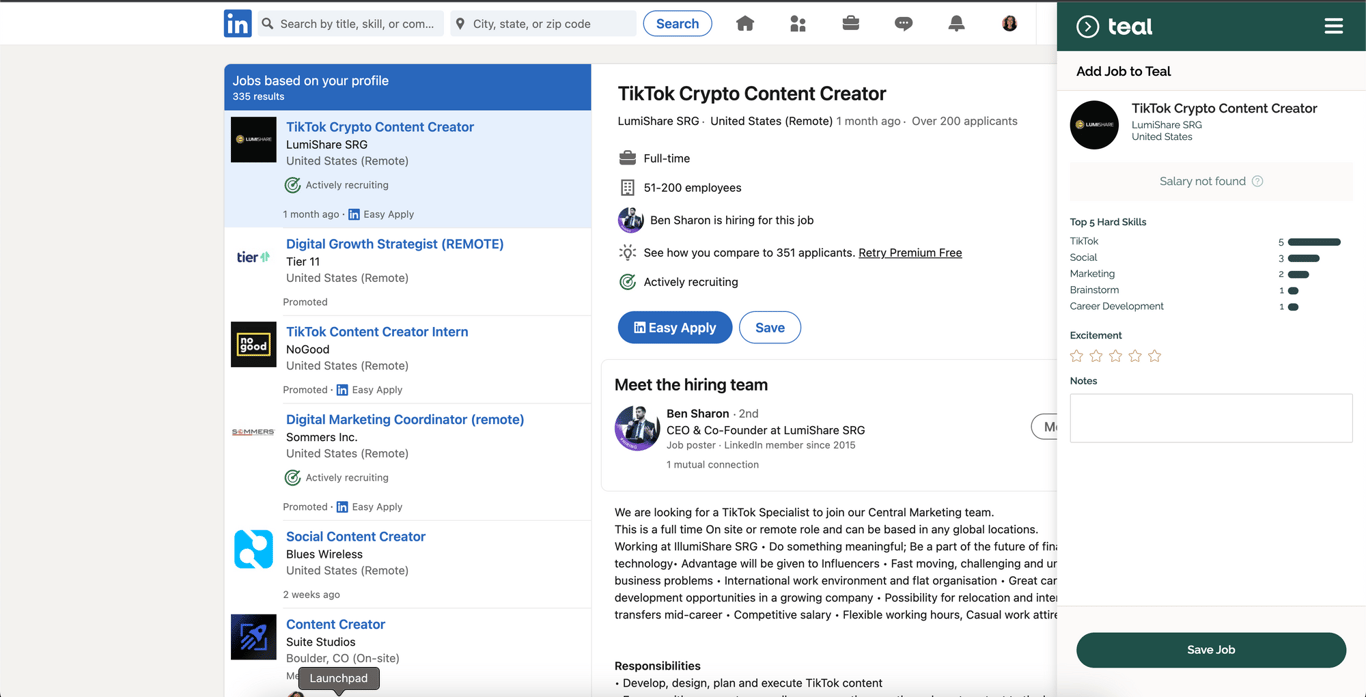Click 'Ben Sharon is hiring for this job'
Screen dimensions: 1366x697
(732, 220)
